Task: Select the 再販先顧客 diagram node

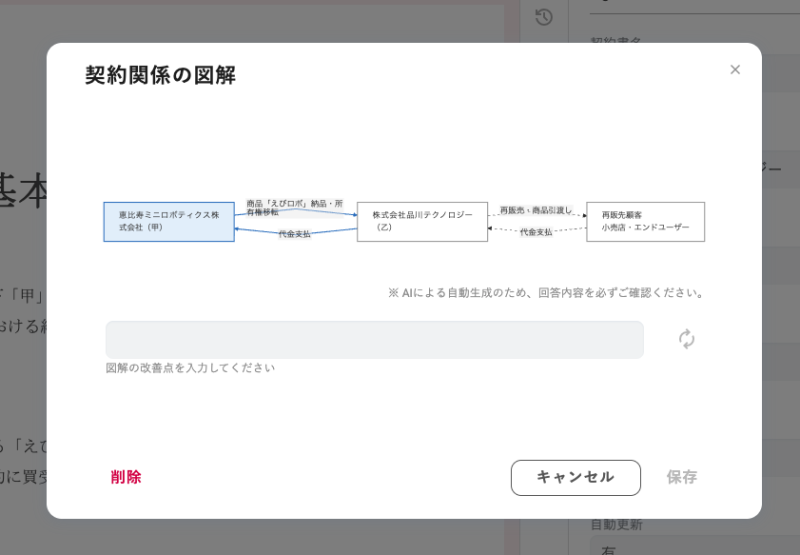Action: 645,221
